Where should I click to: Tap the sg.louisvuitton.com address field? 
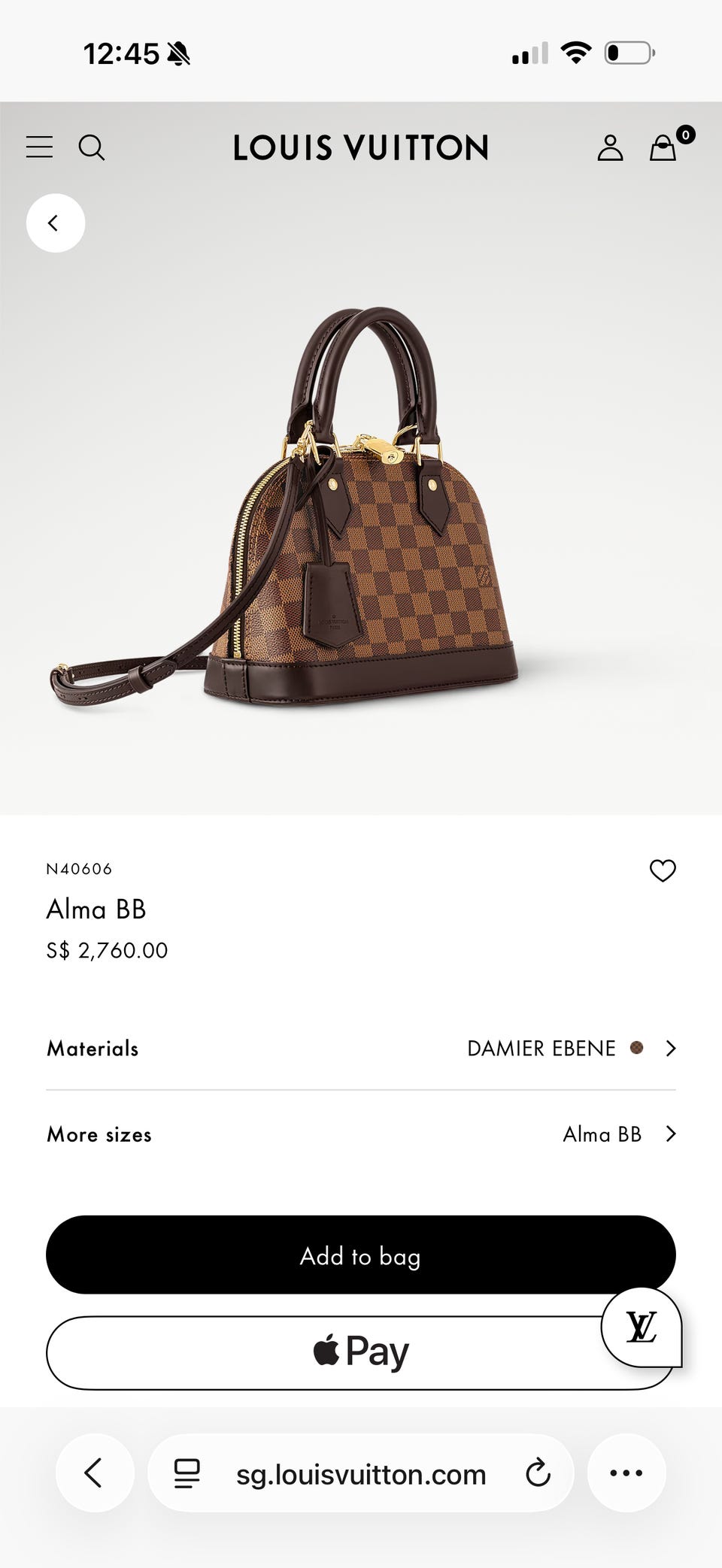pos(361,1473)
